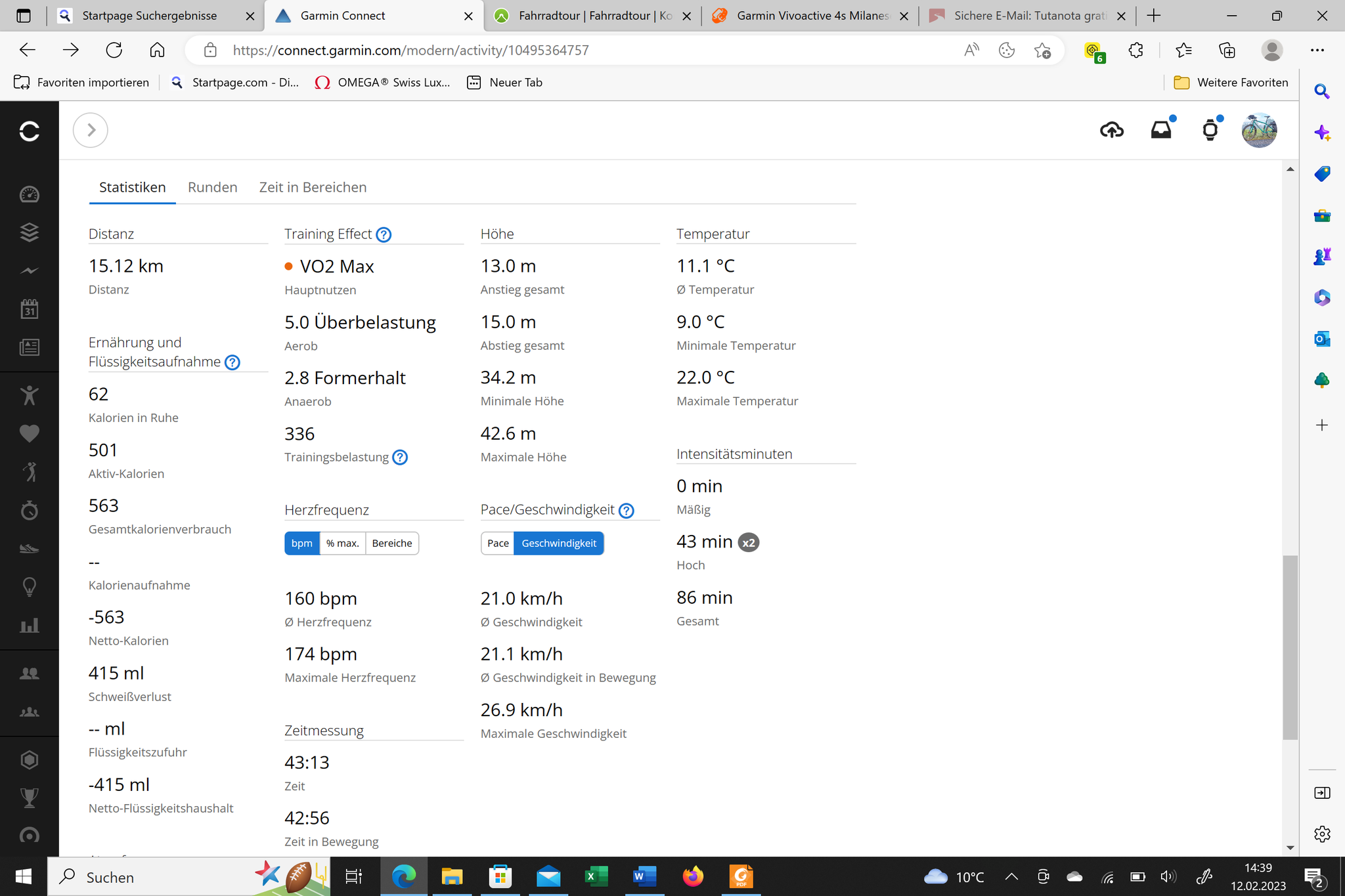Switch heart rate display to % max.

[x=342, y=543]
